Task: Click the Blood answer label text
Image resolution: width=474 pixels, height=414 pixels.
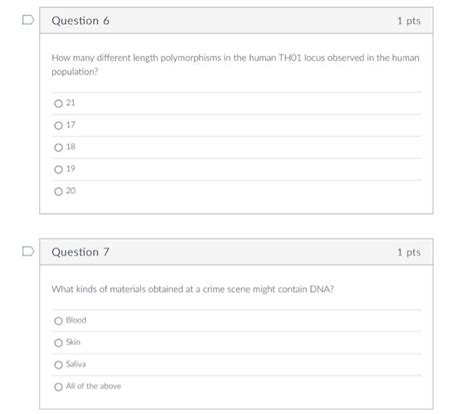Action: (x=76, y=320)
